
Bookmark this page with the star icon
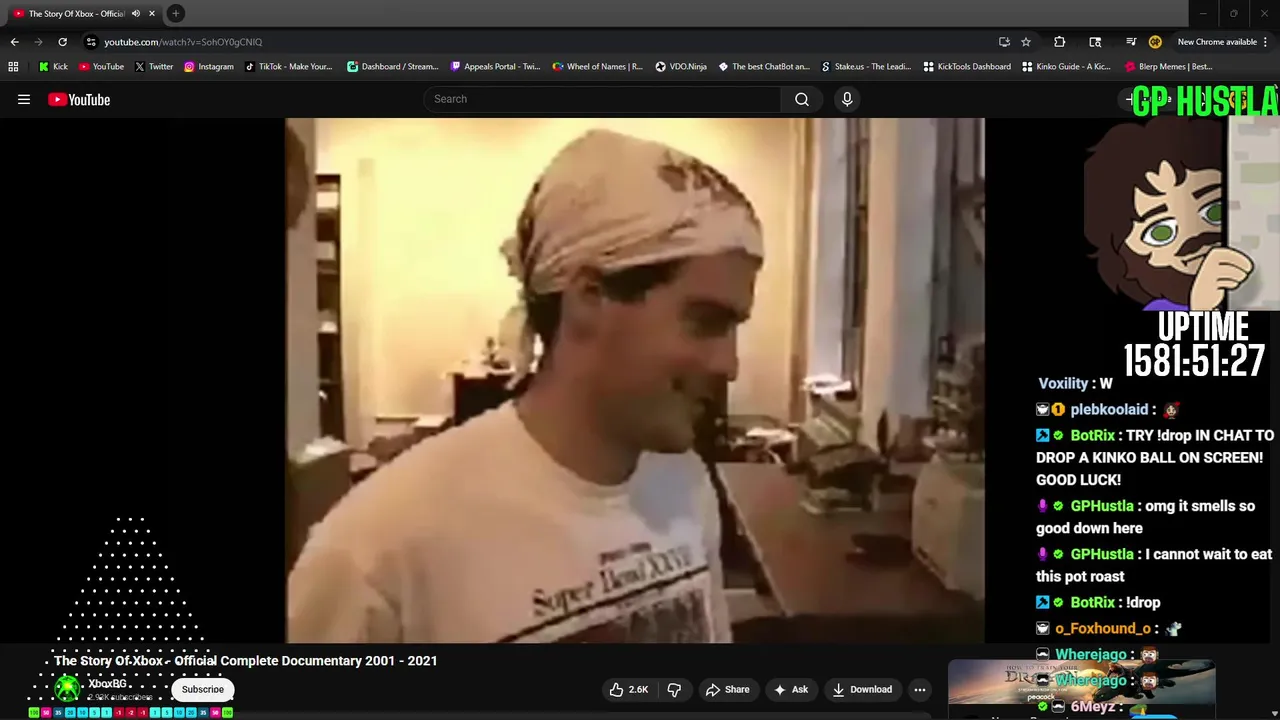1026,42
